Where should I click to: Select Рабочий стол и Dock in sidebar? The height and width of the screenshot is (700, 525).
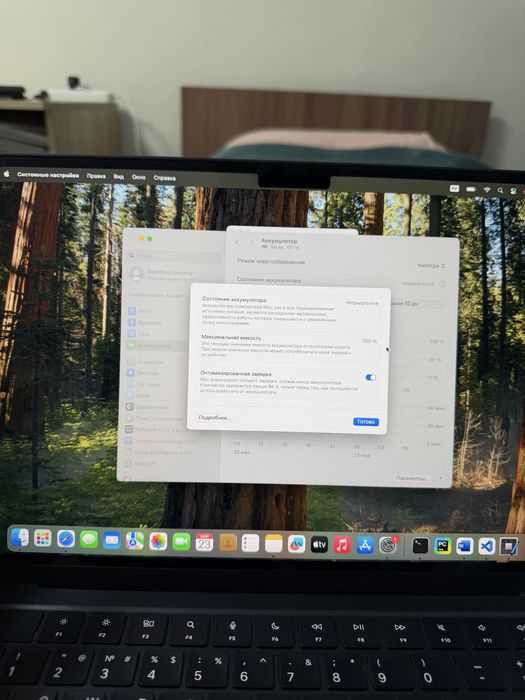tap(156, 429)
